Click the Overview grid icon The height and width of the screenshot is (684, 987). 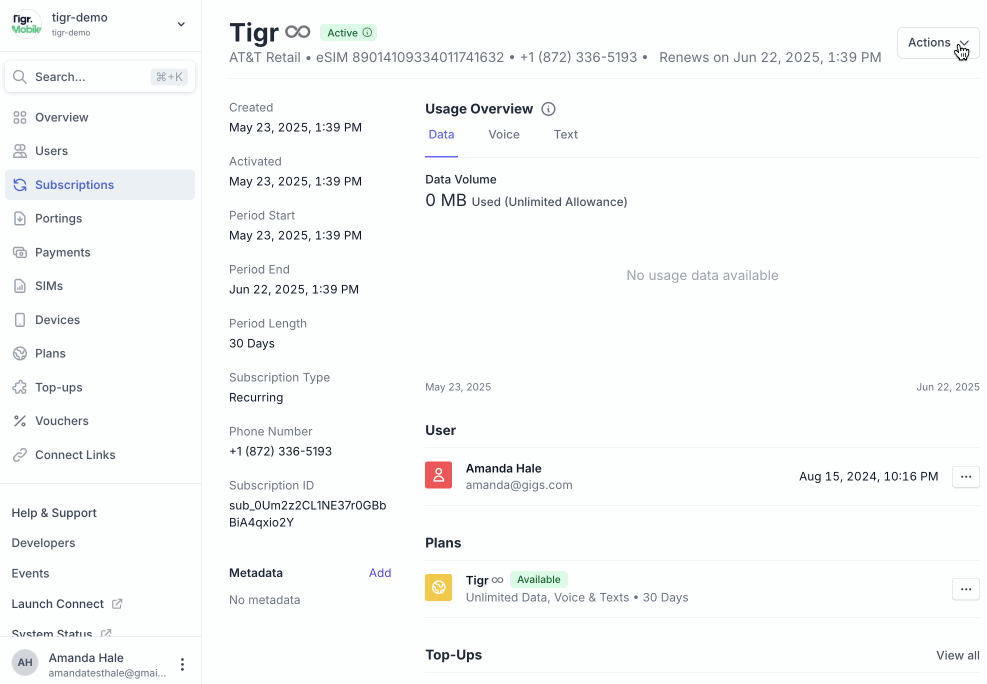coord(20,118)
